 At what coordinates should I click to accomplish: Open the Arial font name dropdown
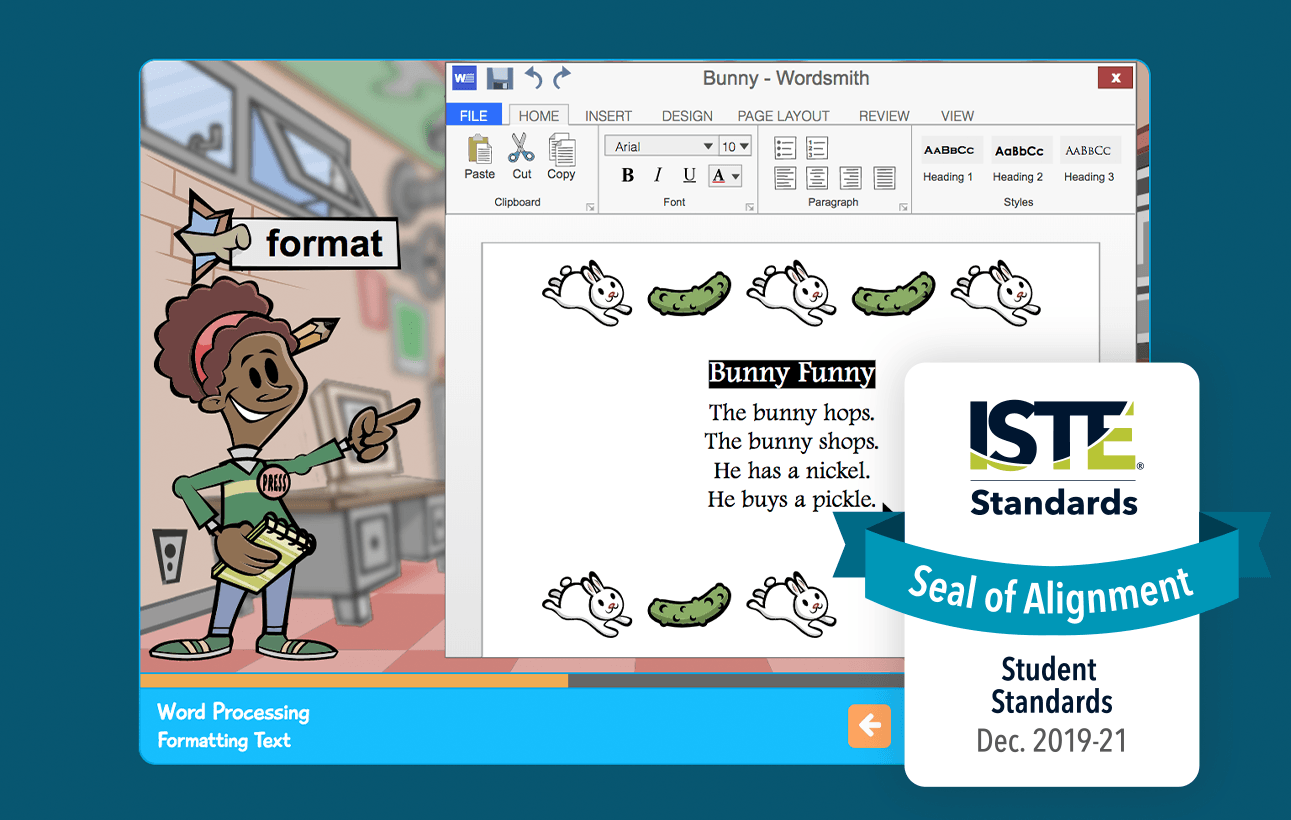coord(660,146)
